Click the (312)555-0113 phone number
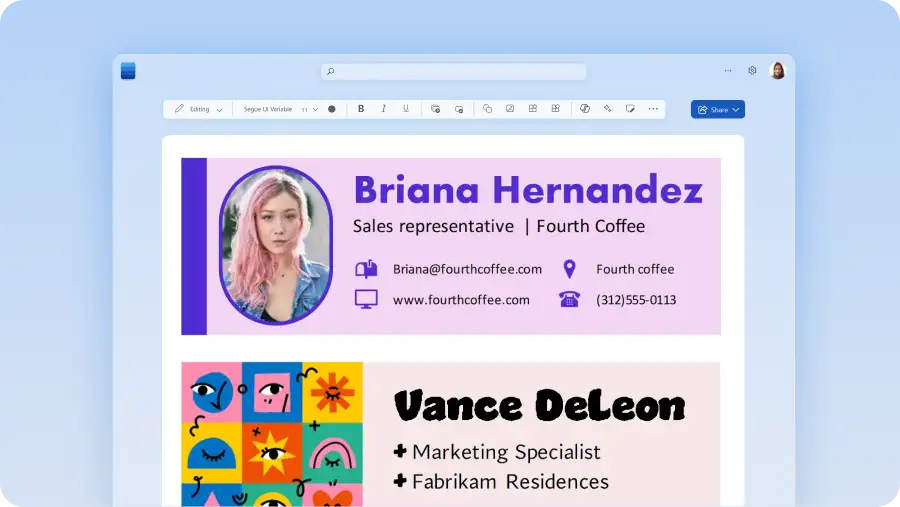The image size is (900, 507). point(636,300)
